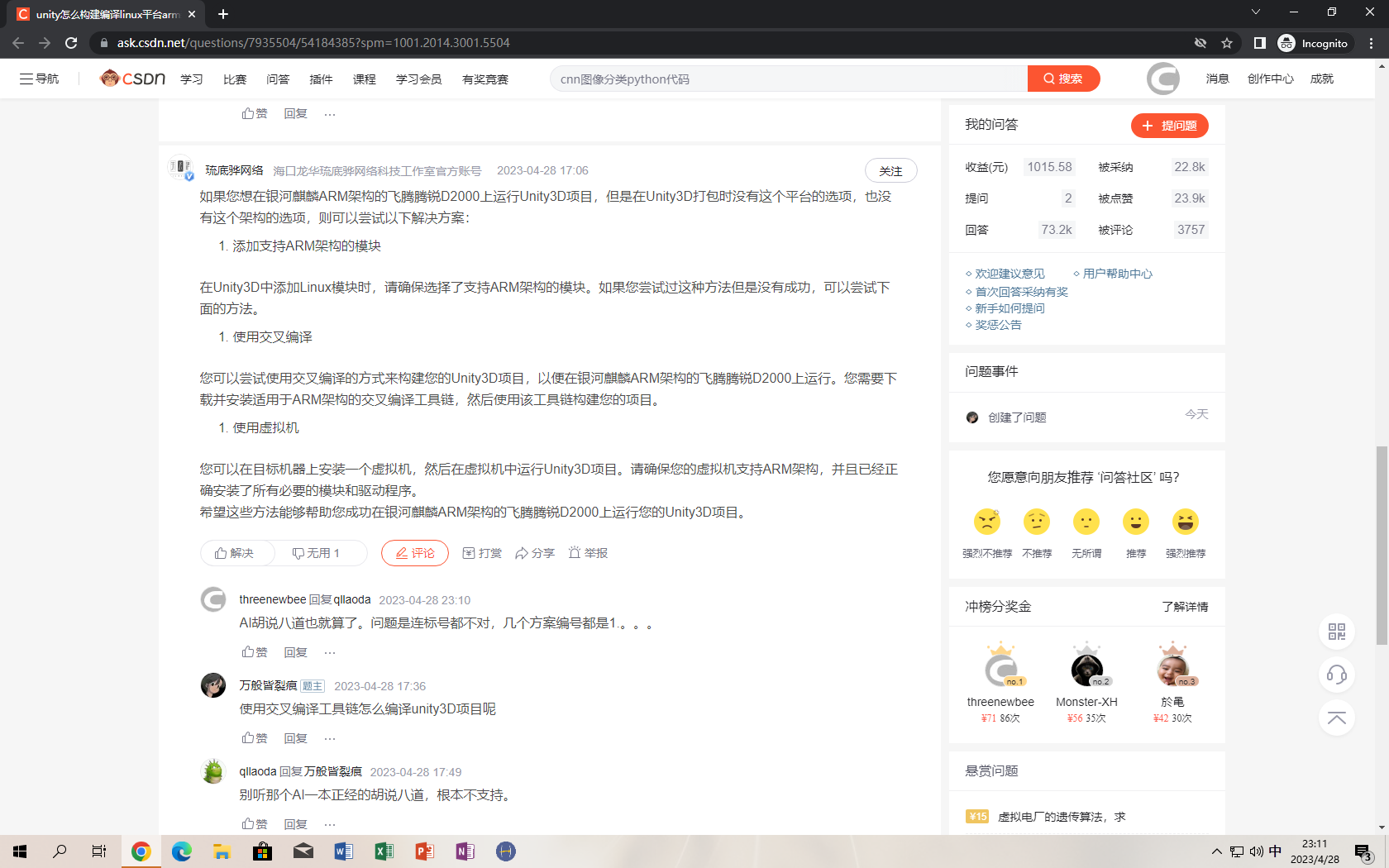
Task: Open 了解详情 for 冲榜分奖金
Action: click(x=1185, y=607)
